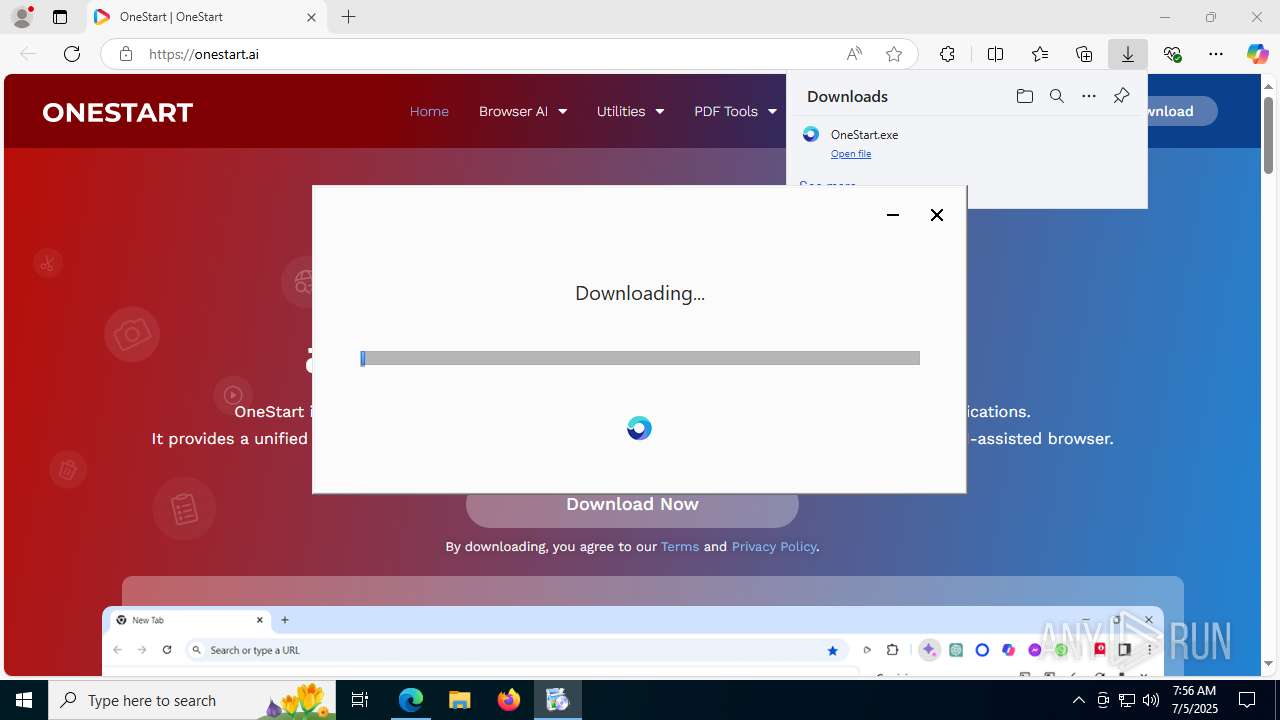Add this page to favorites star

pyautogui.click(x=894, y=54)
